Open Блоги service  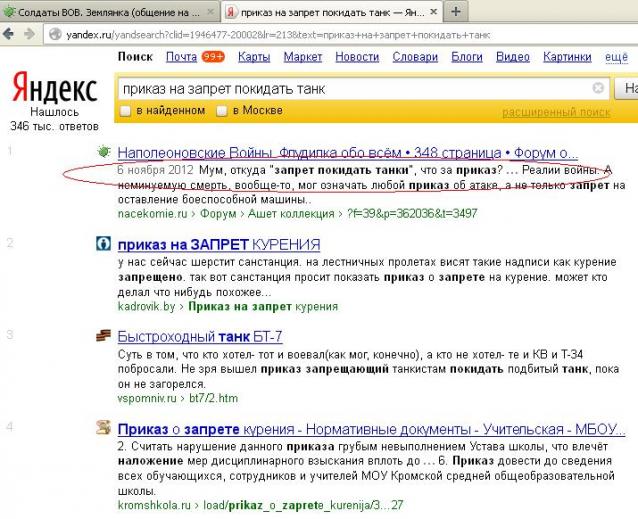tap(467, 57)
